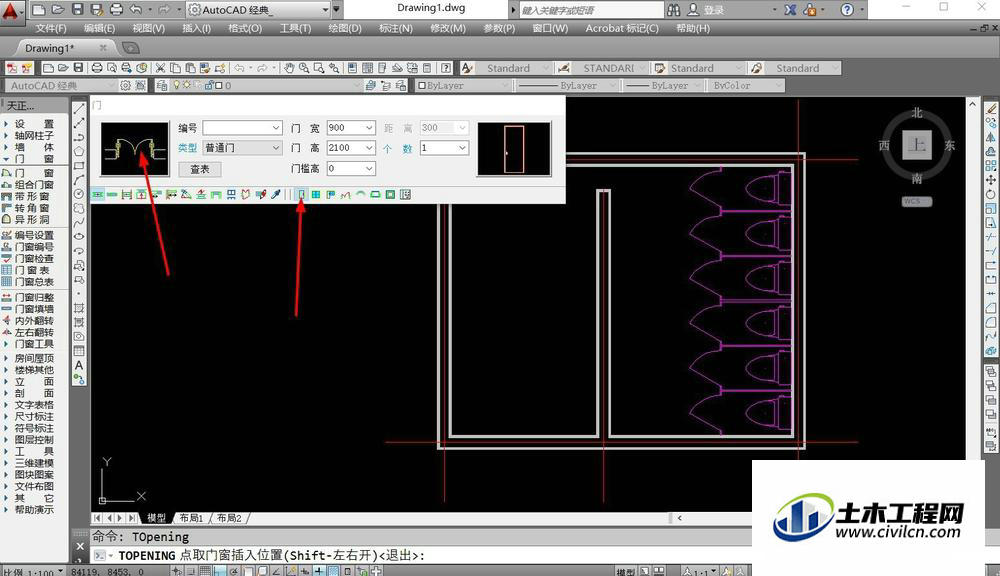Click the 查表 button in door dialog
1000x576 pixels.
(x=200, y=169)
